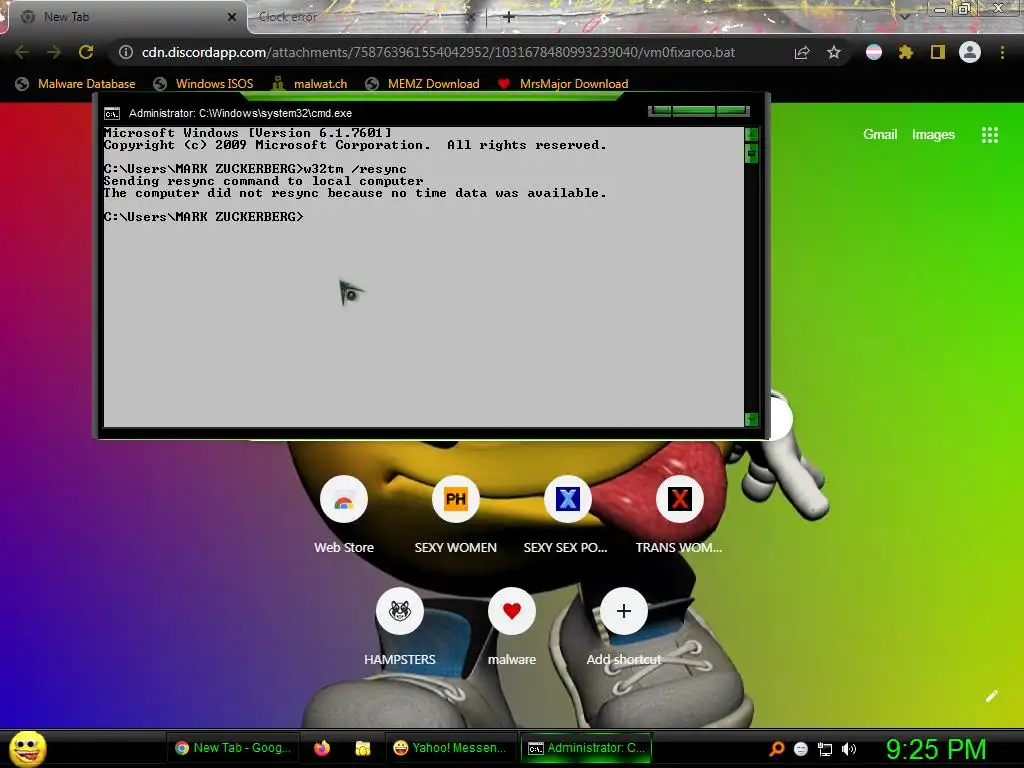Open Gmail link on new tab page

(880, 135)
